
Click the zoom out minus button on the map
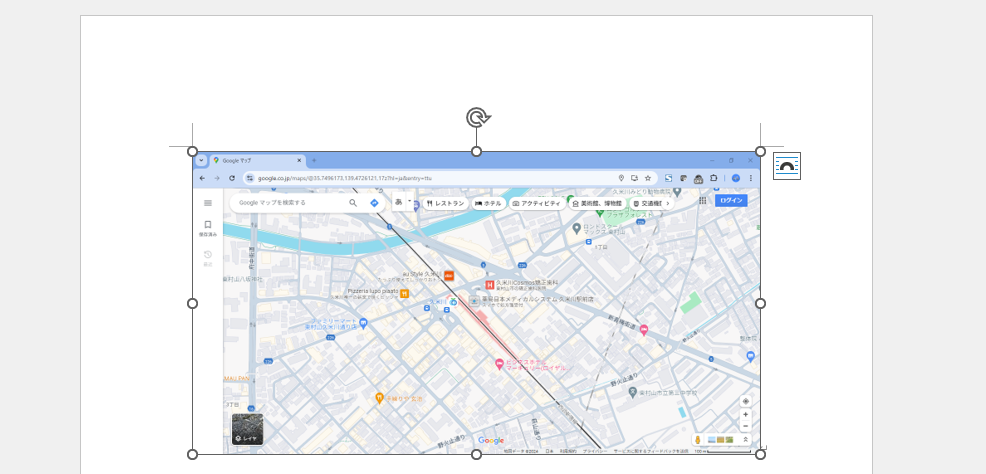[746, 426]
